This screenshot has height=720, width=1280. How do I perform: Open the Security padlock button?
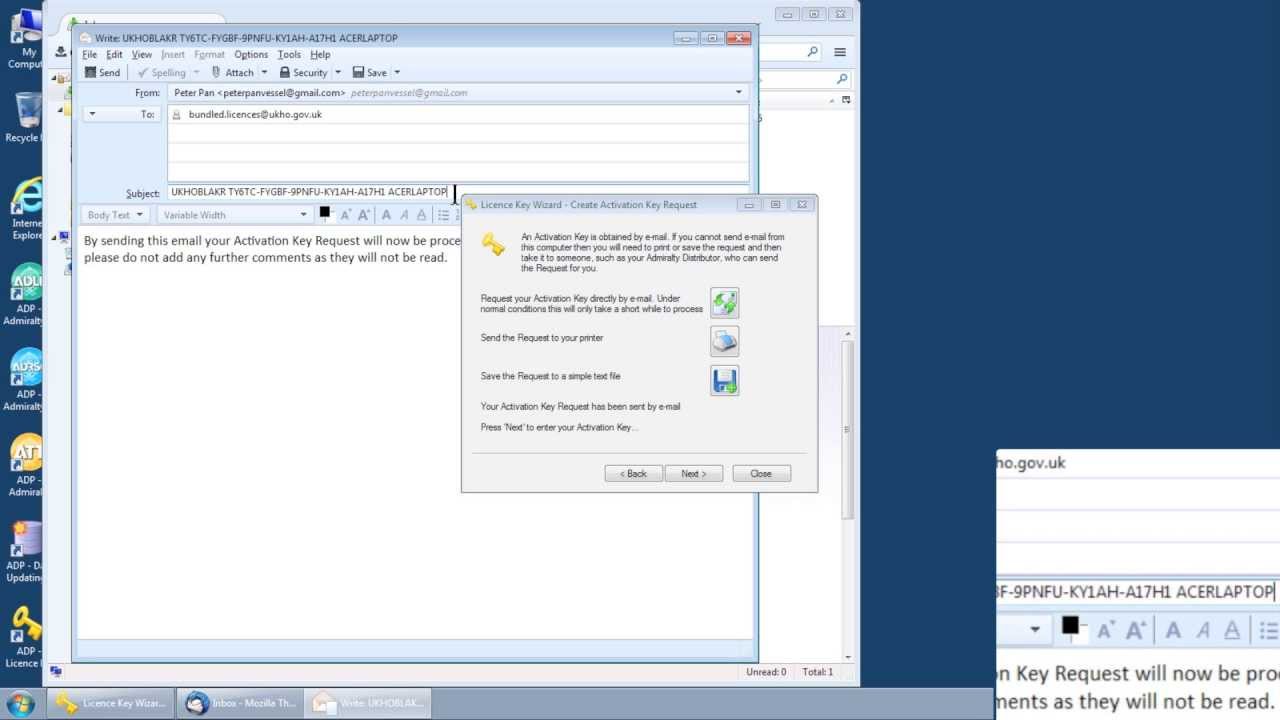pyautogui.click(x=303, y=72)
